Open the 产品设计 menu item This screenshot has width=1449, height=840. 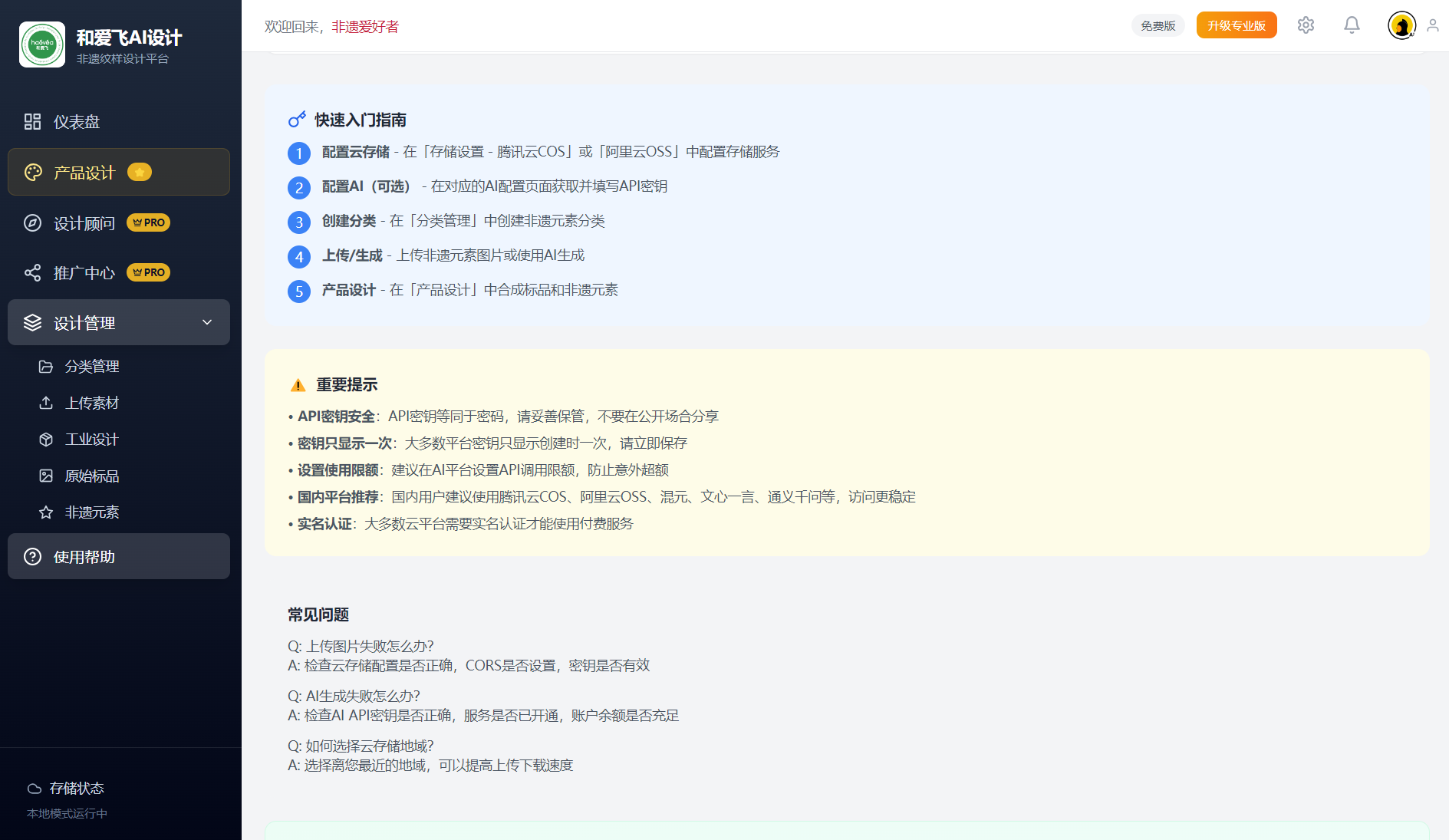(x=119, y=172)
